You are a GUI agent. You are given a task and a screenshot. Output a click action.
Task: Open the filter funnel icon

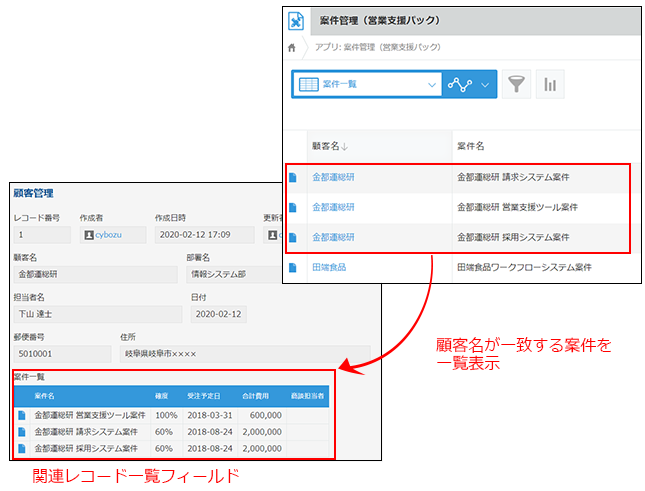pyautogui.click(x=516, y=84)
